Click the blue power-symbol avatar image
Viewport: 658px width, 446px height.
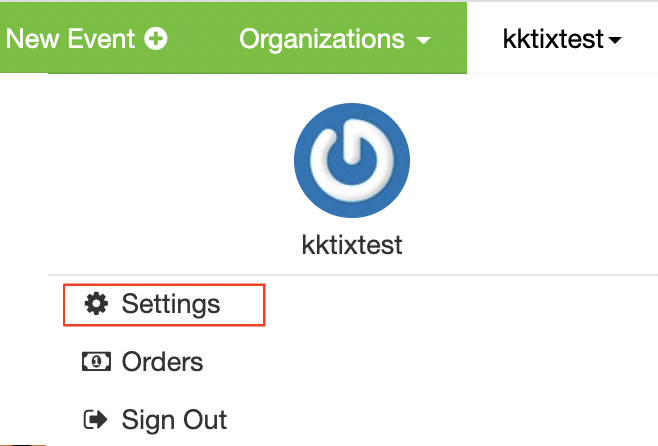pos(352,160)
